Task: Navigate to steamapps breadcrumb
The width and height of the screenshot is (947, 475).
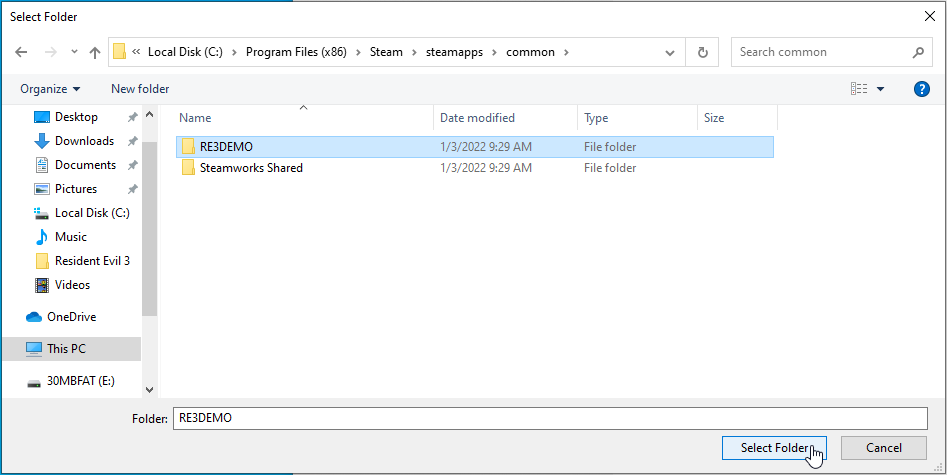Action: click(x=454, y=52)
